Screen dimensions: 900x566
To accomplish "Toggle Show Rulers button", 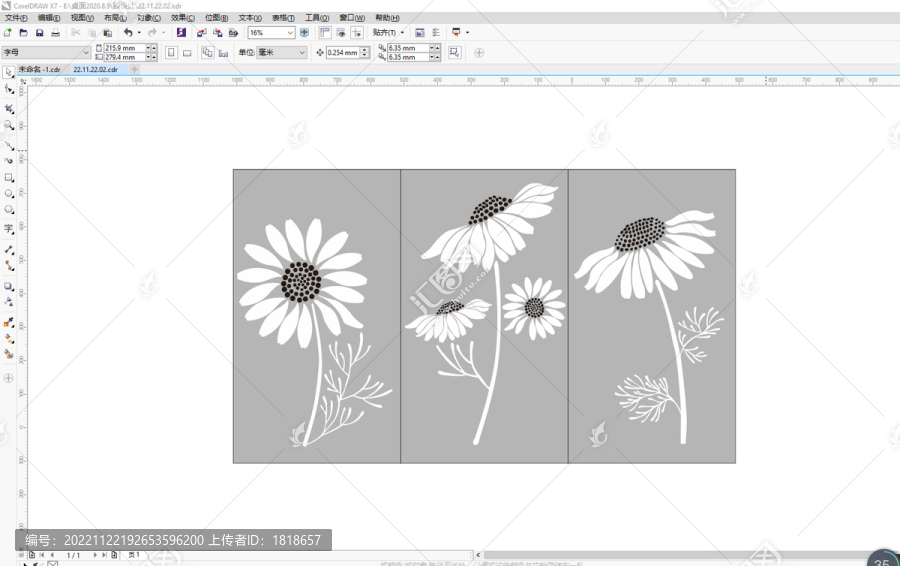I will point(325,33).
